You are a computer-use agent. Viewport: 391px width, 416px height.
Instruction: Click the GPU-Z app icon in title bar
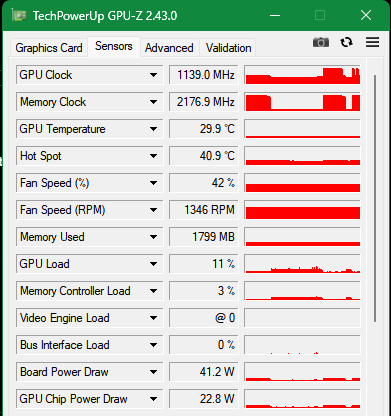pyautogui.click(x=19, y=15)
